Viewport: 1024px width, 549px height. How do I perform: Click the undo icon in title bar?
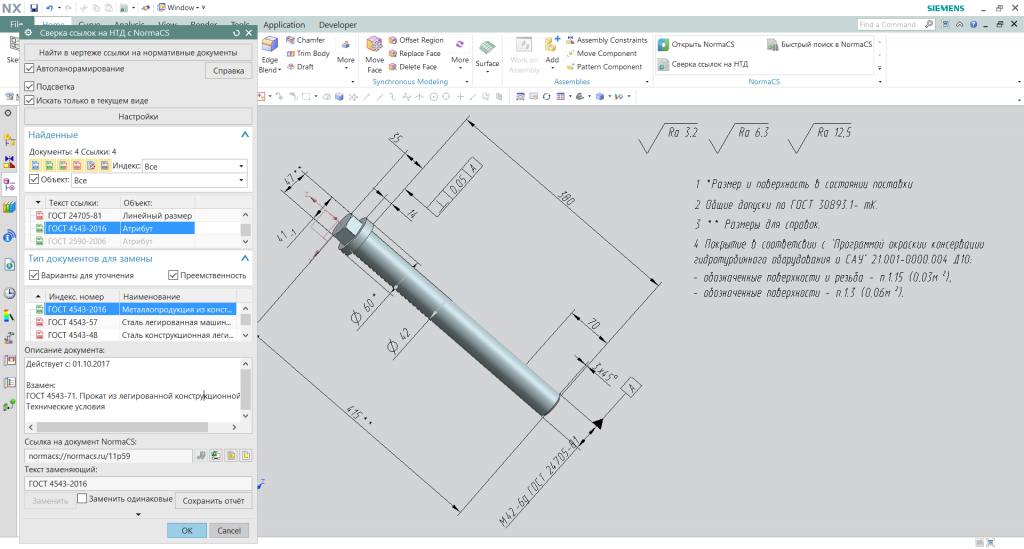tap(50, 8)
